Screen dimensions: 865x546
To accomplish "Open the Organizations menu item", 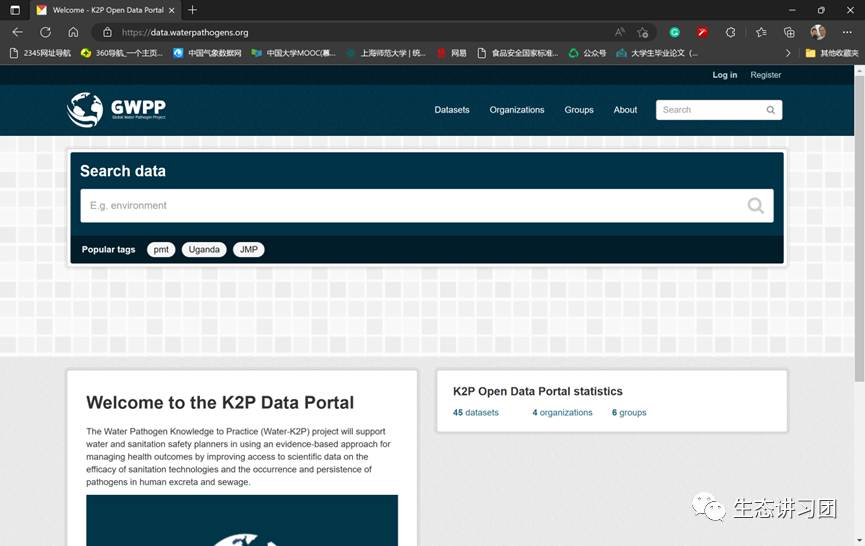I will pos(517,110).
